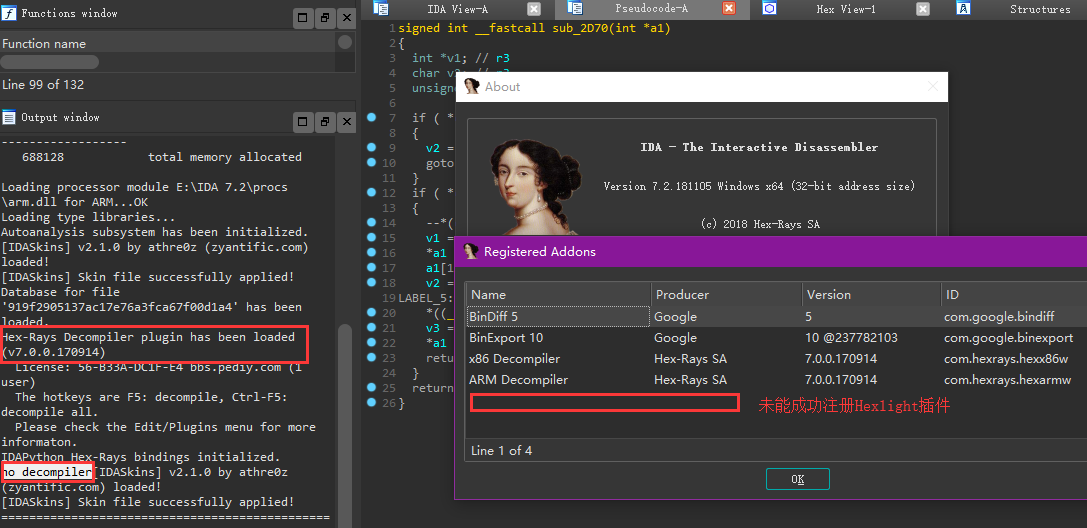Click OK in Registered Addons dialog
The image size is (1087, 528).
(x=797, y=479)
